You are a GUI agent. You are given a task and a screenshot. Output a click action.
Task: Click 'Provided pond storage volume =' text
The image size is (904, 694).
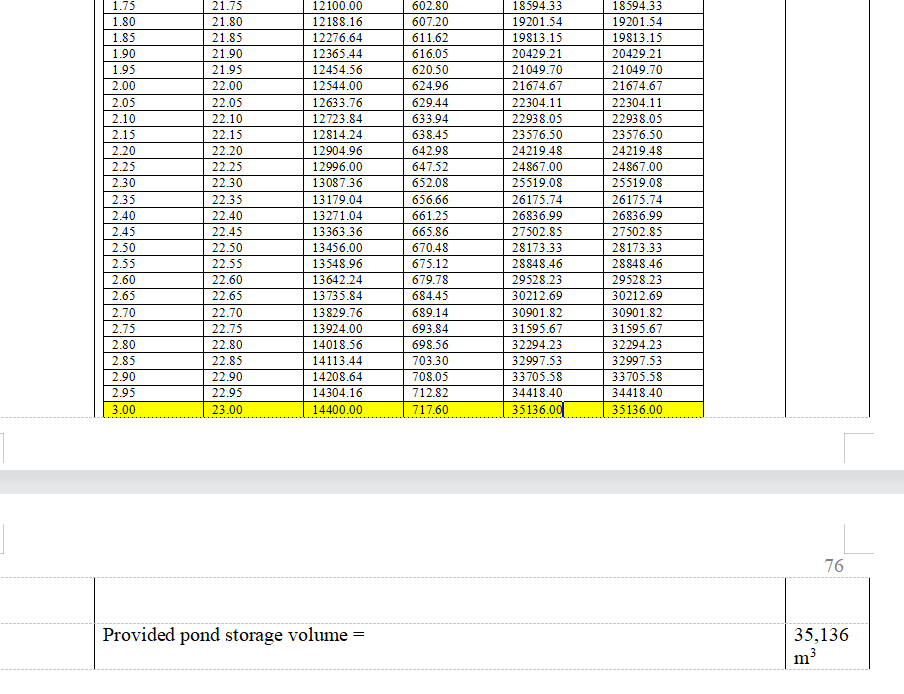pos(233,635)
